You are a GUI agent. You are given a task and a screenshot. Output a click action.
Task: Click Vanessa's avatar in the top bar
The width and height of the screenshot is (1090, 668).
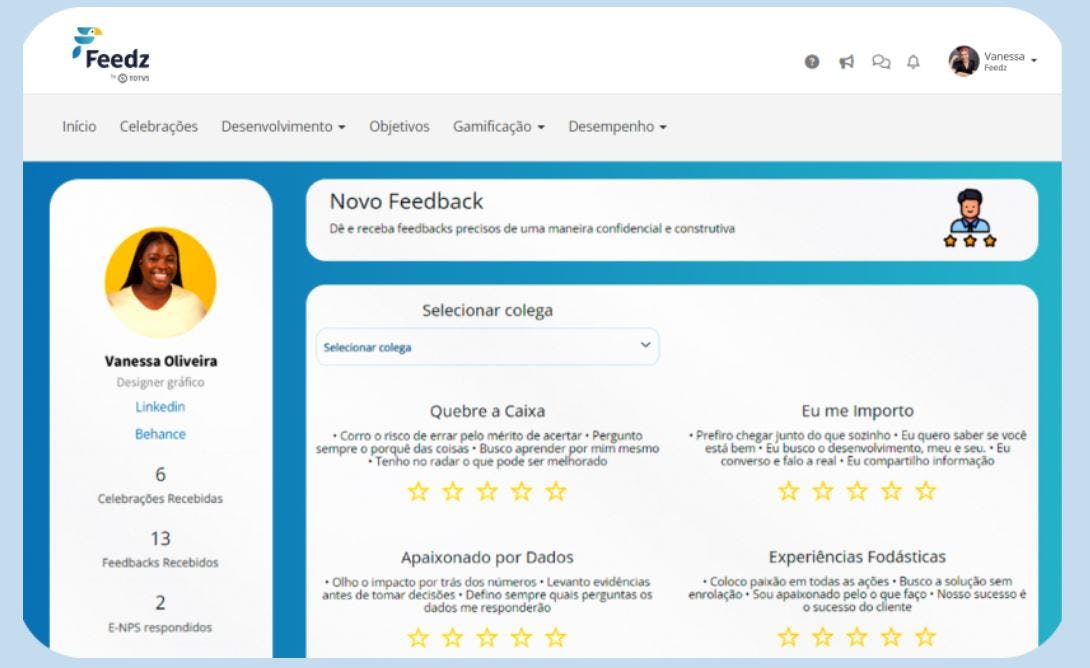pos(958,60)
